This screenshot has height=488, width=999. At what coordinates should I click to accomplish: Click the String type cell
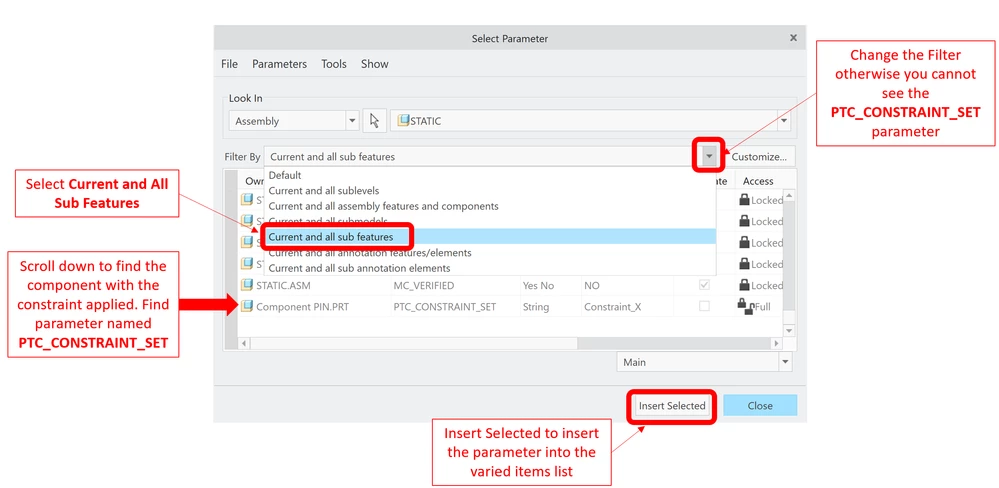coord(536,306)
